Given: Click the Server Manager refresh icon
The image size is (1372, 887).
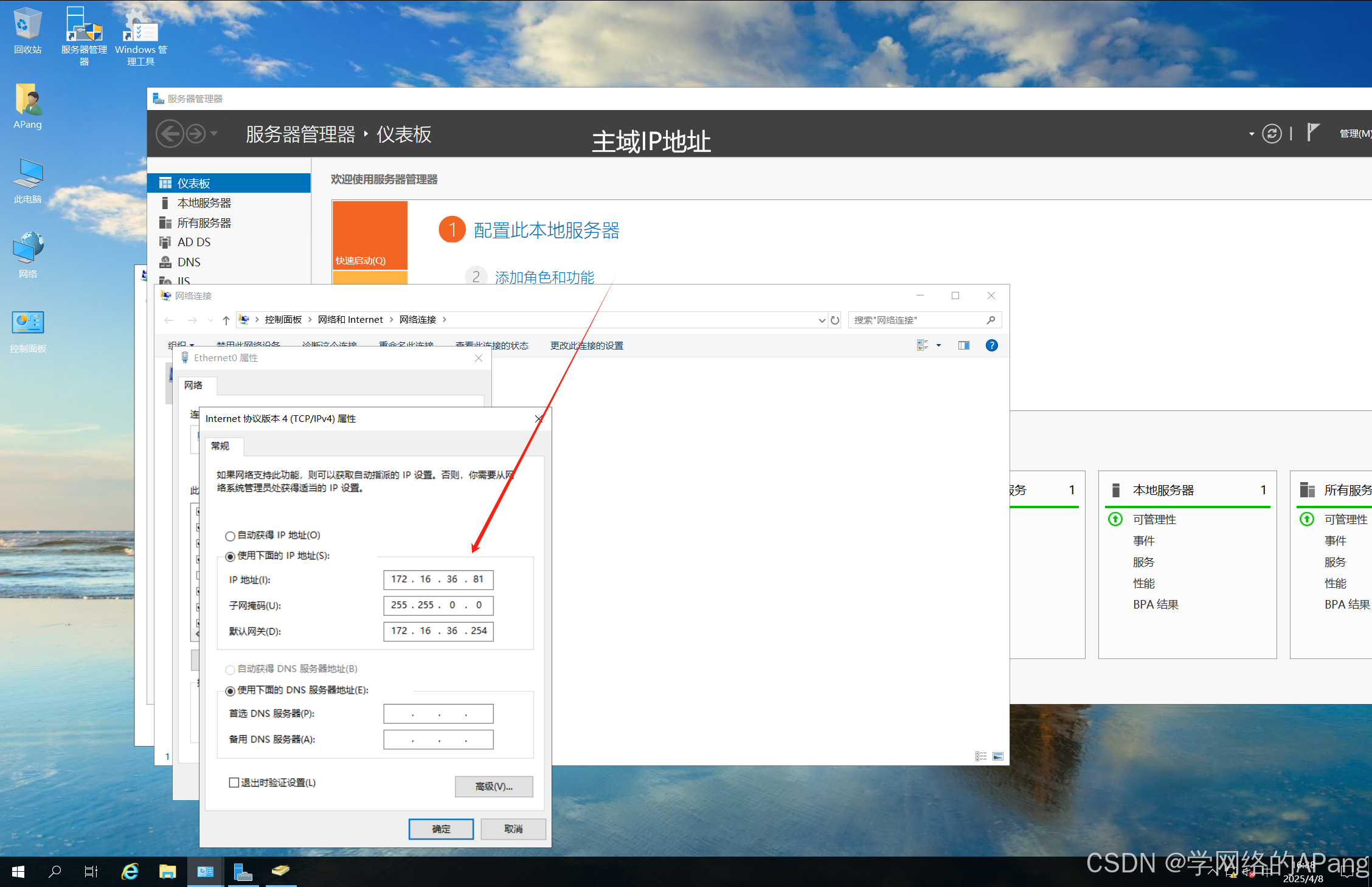Looking at the screenshot, I should click(x=1271, y=133).
